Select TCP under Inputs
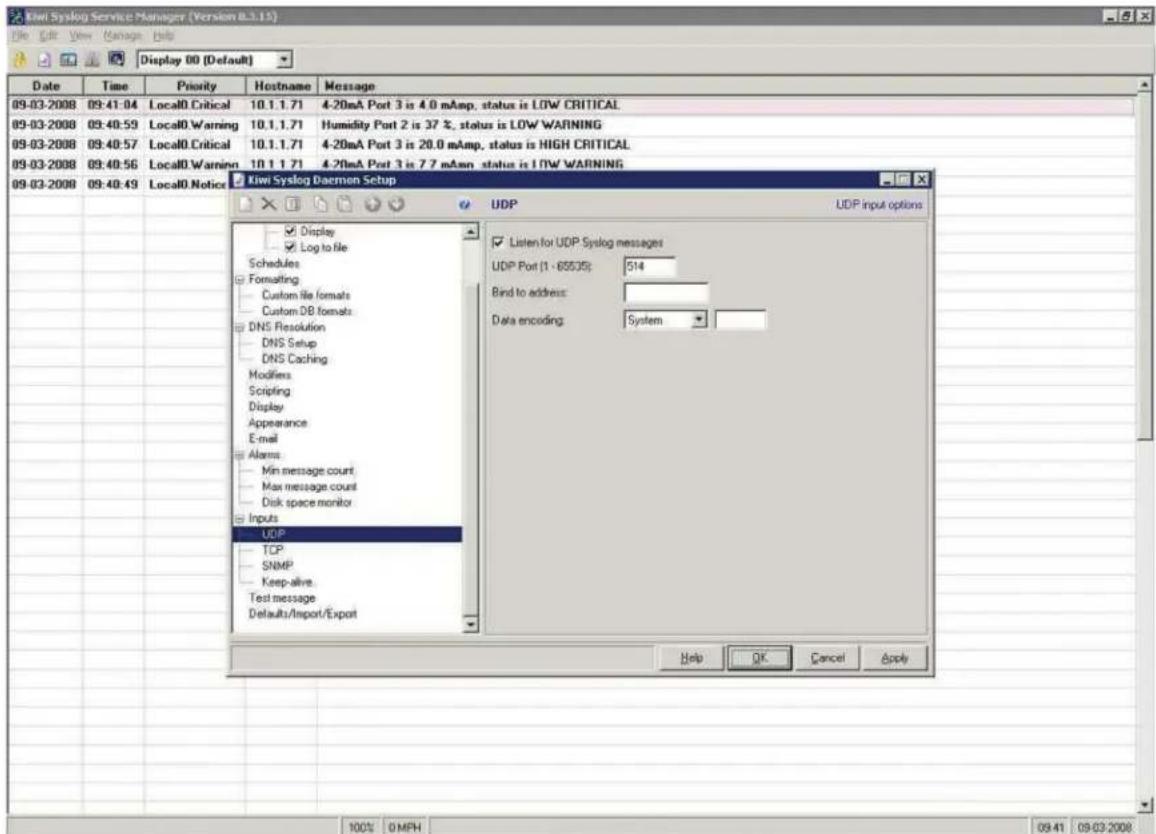 [x=272, y=550]
